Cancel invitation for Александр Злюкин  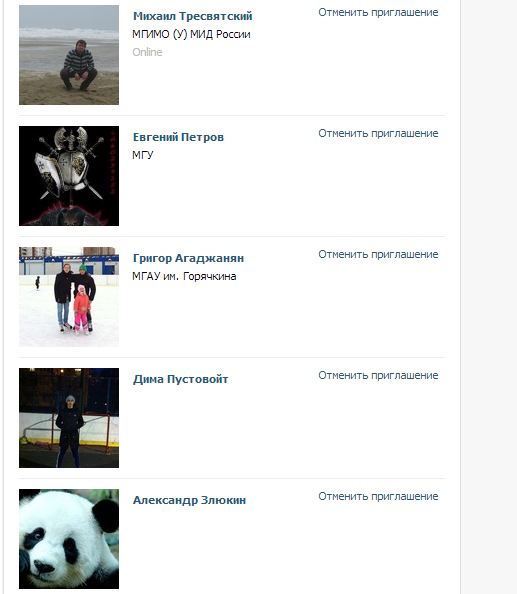pyautogui.click(x=378, y=496)
